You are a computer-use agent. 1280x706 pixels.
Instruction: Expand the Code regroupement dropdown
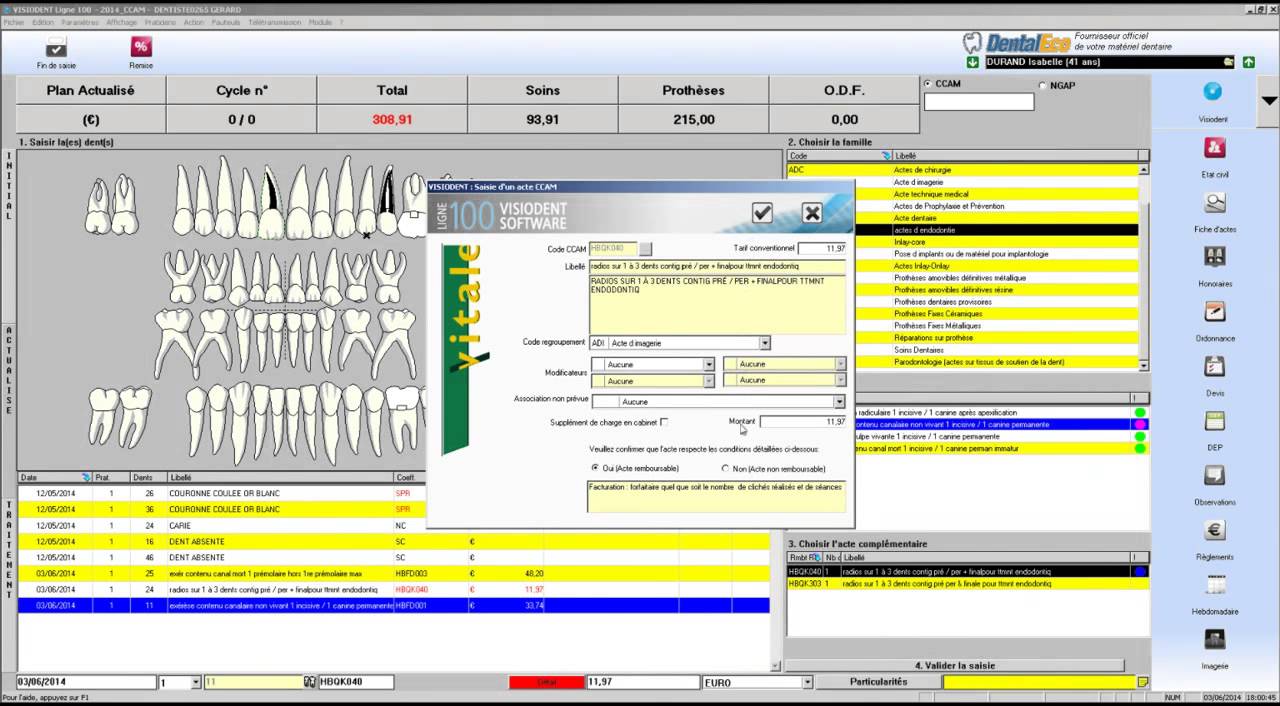pyautogui.click(x=764, y=343)
